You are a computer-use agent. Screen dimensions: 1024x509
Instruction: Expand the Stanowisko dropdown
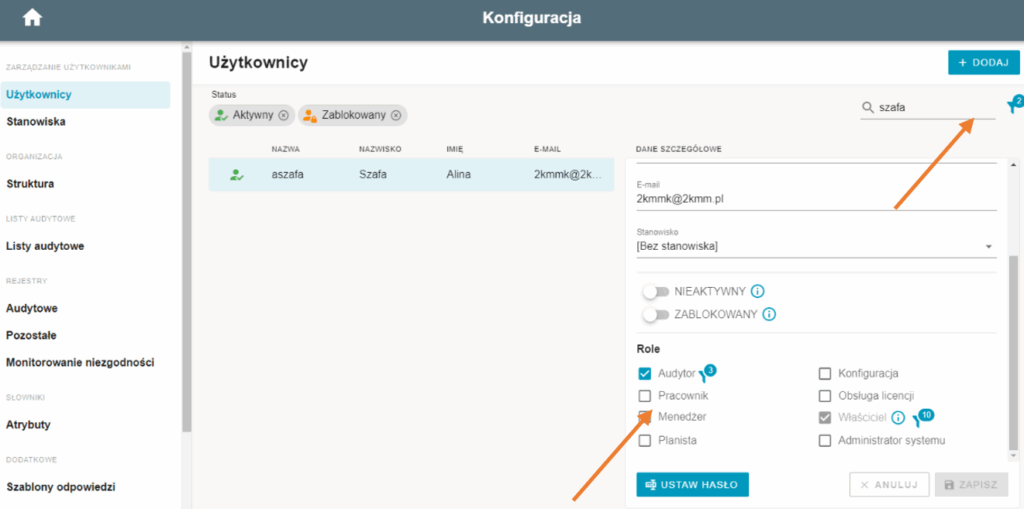coord(816,246)
